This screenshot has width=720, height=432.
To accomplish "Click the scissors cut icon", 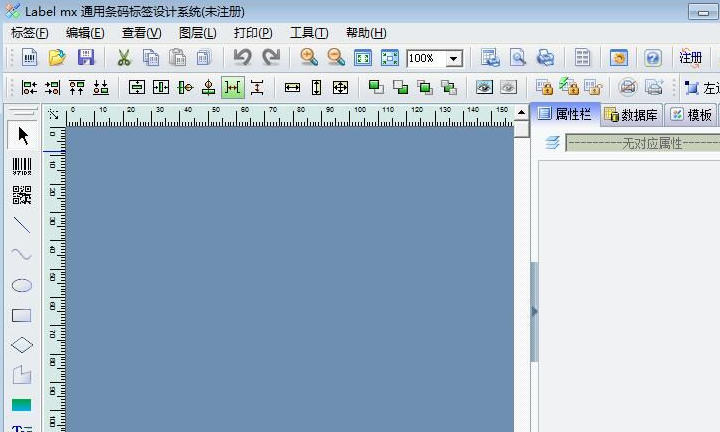I will point(124,58).
